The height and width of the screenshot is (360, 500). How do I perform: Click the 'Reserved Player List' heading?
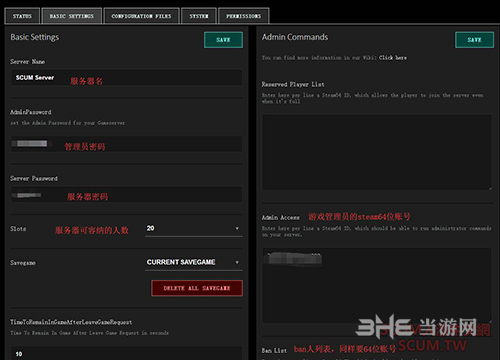pos(293,84)
